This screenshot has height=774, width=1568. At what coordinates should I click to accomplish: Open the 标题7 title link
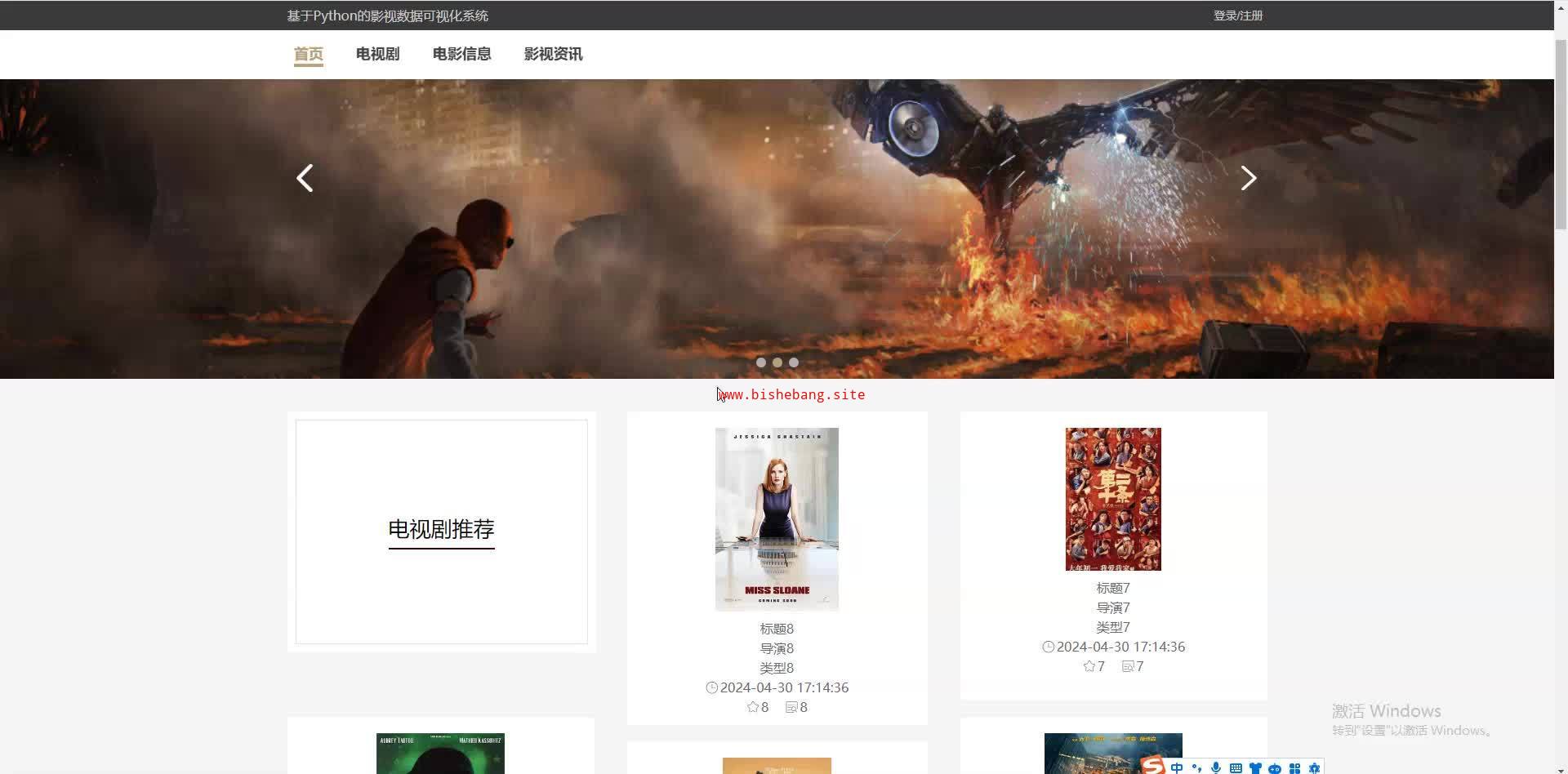pyautogui.click(x=1113, y=588)
